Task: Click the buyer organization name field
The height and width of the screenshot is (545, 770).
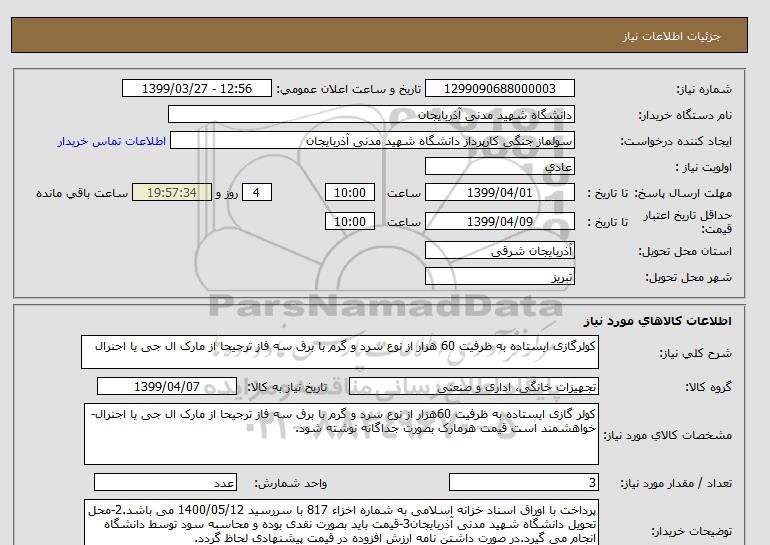Action: (371, 114)
